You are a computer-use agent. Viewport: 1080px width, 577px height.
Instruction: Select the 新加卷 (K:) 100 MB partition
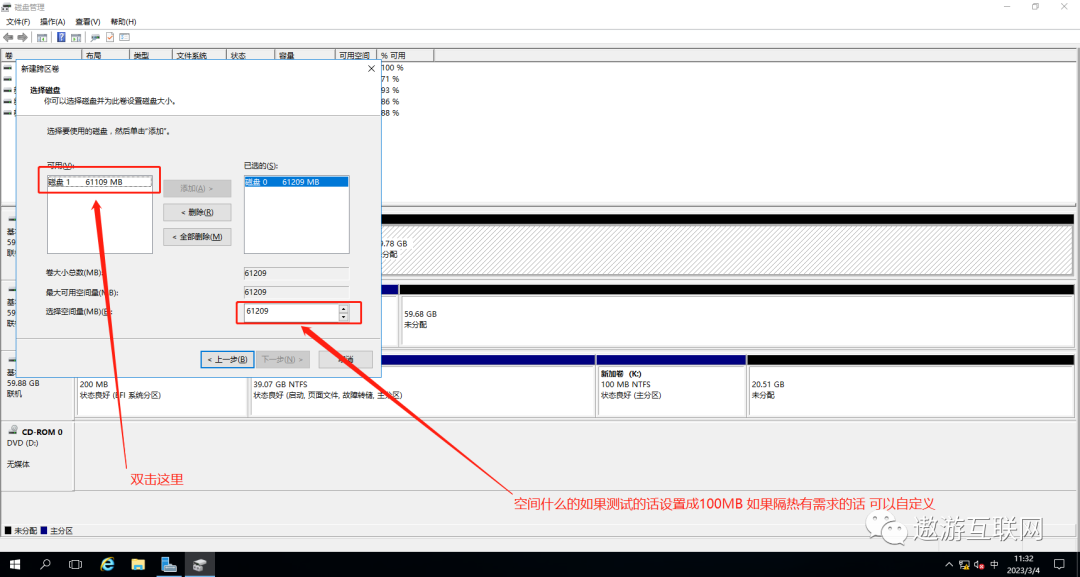point(672,390)
